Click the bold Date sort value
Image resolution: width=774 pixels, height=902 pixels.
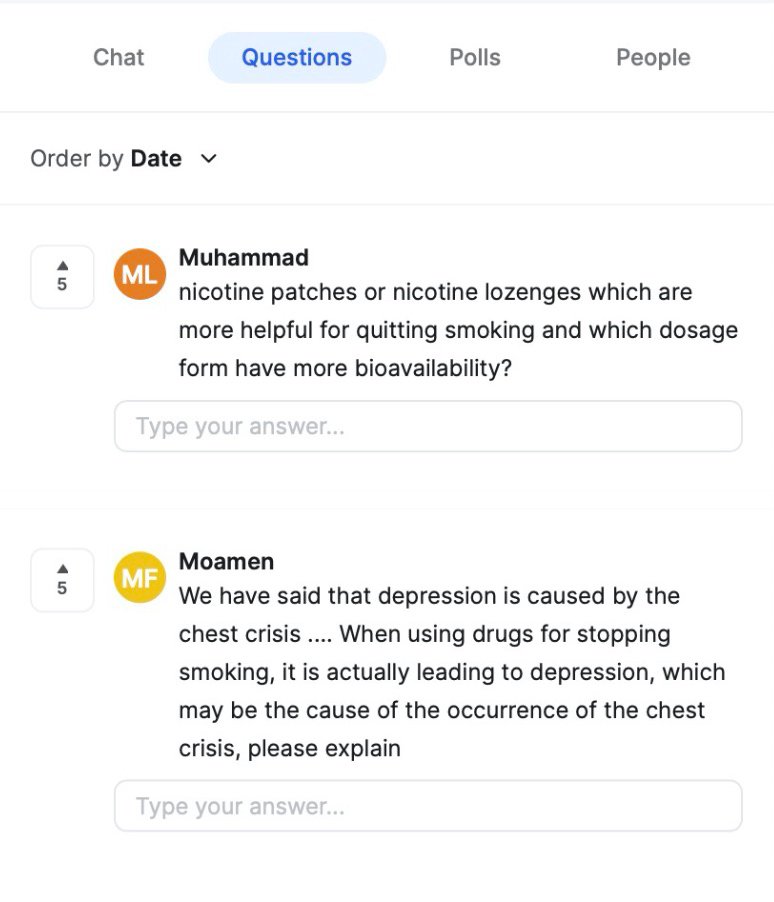tap(156, 159)
